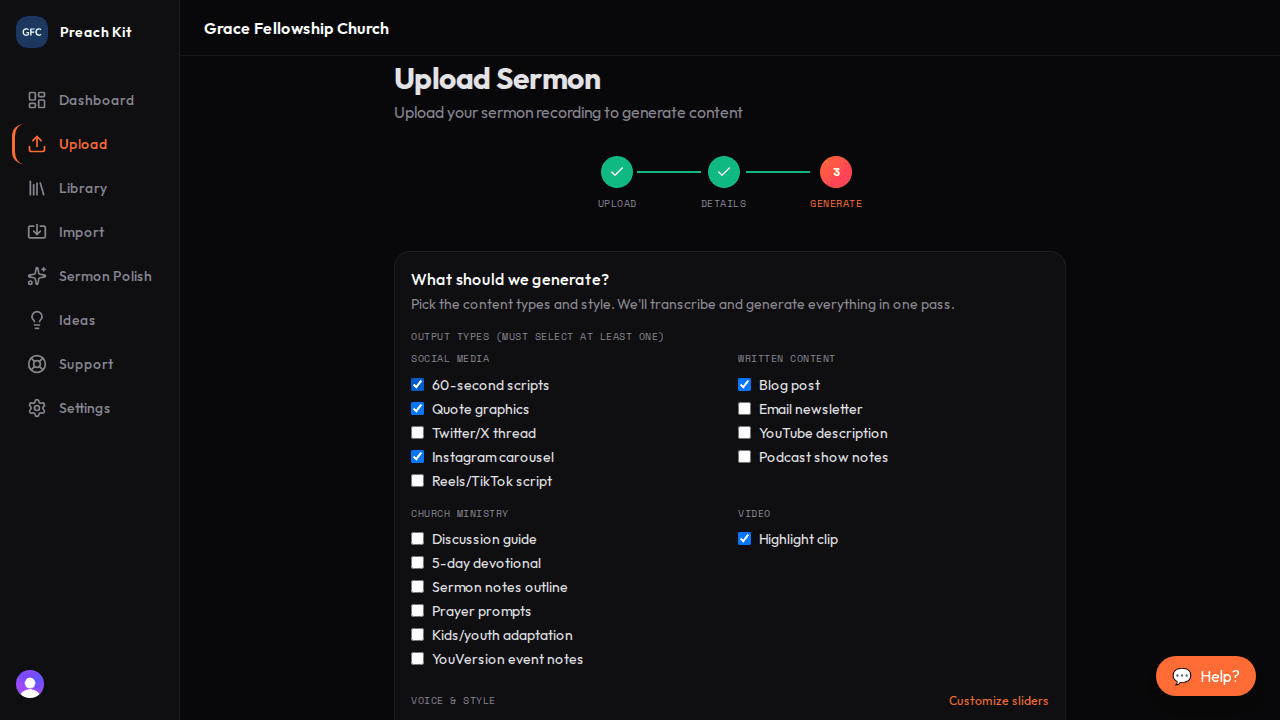Return to the DETAILS step

click(x=723, y=172)
